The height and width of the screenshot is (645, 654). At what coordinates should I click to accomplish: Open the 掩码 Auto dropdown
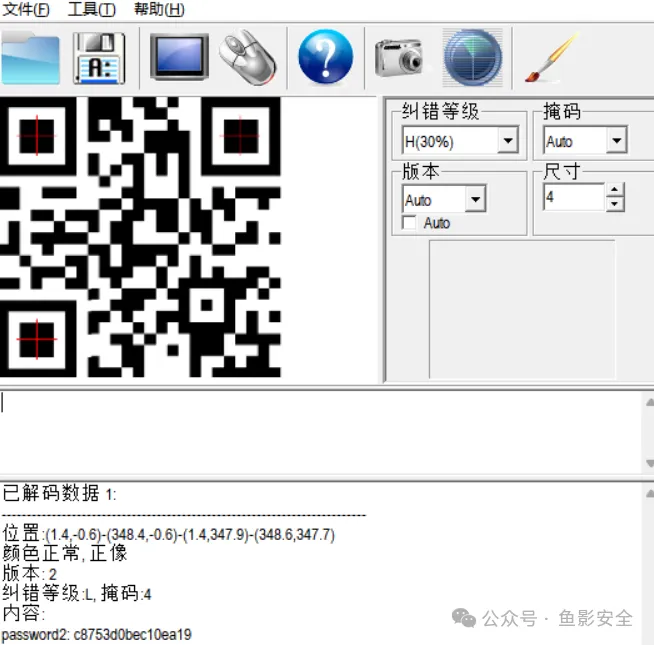pos(616,141)
